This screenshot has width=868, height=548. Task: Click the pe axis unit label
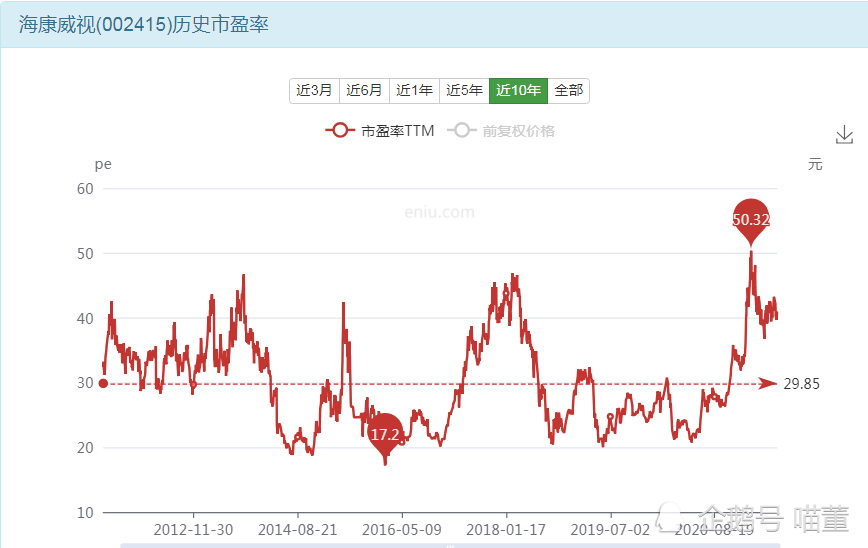click(x=103, y=164)
